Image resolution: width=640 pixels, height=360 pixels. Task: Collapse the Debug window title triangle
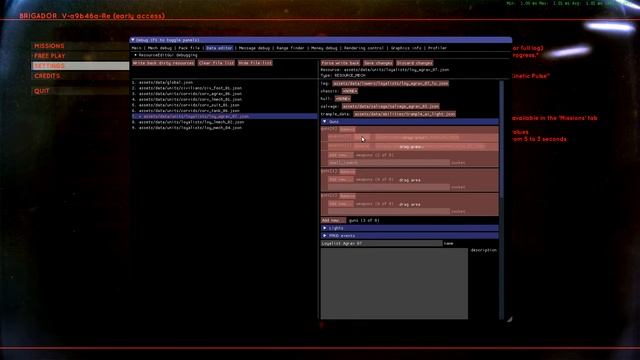[x=133, y=40]
